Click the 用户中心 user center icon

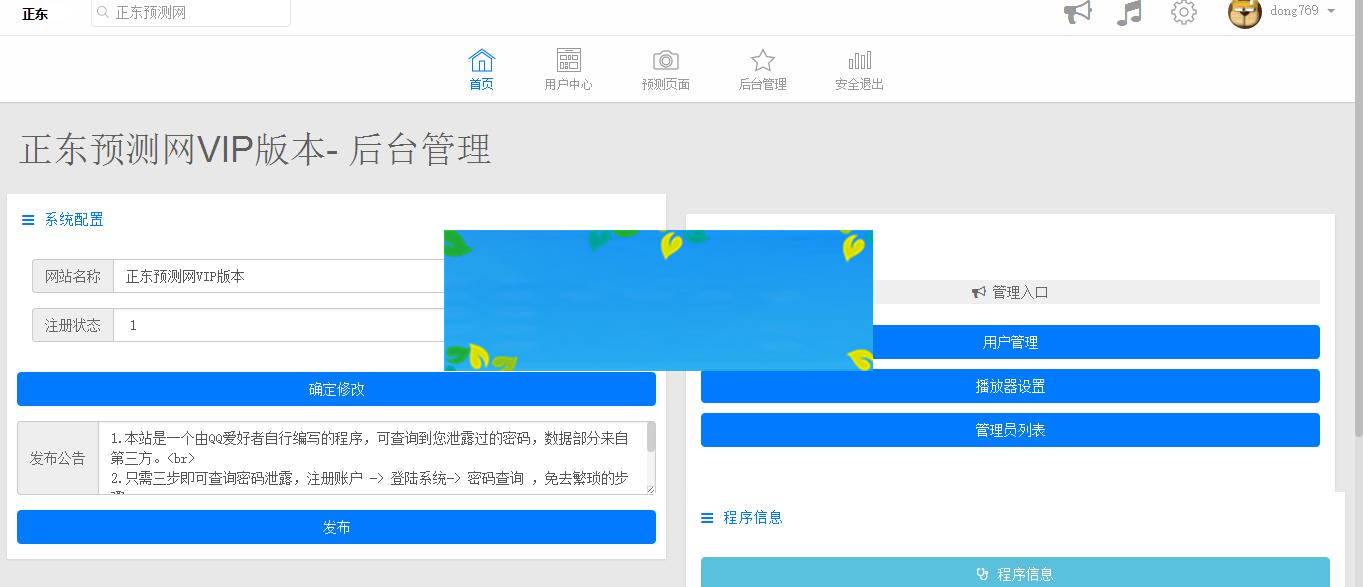(568, 60)
